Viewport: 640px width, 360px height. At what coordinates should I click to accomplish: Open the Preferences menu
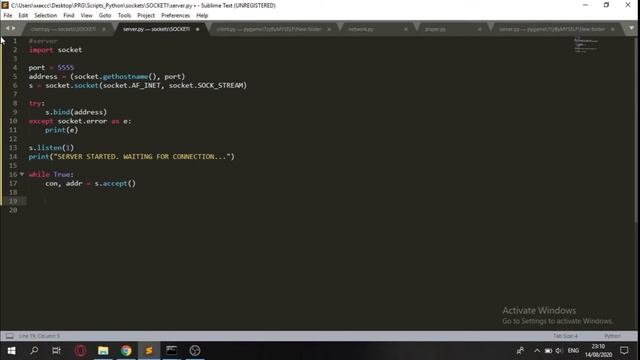coord(176,16)
